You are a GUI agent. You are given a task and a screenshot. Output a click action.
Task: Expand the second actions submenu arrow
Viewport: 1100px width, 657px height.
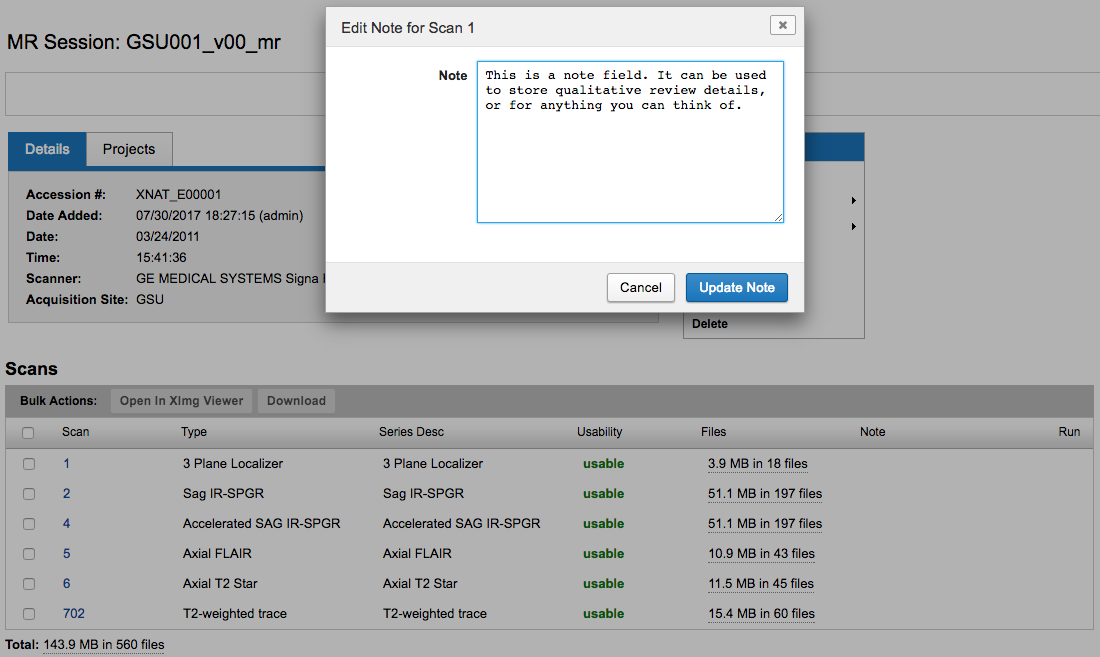pos(853,227)
